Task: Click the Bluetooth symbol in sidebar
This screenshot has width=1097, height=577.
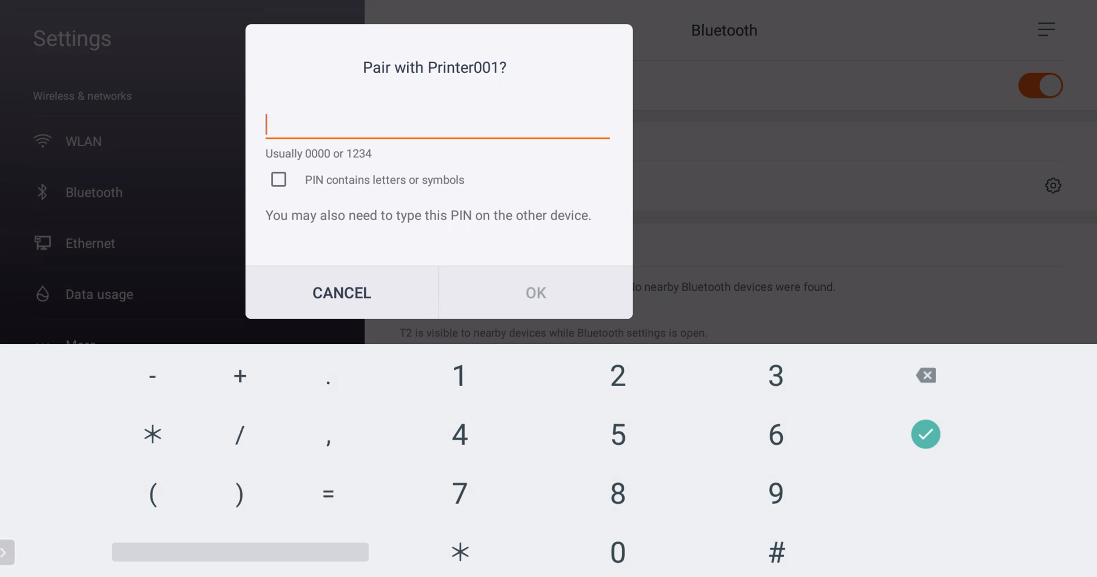Action: (x=43, y=192)
